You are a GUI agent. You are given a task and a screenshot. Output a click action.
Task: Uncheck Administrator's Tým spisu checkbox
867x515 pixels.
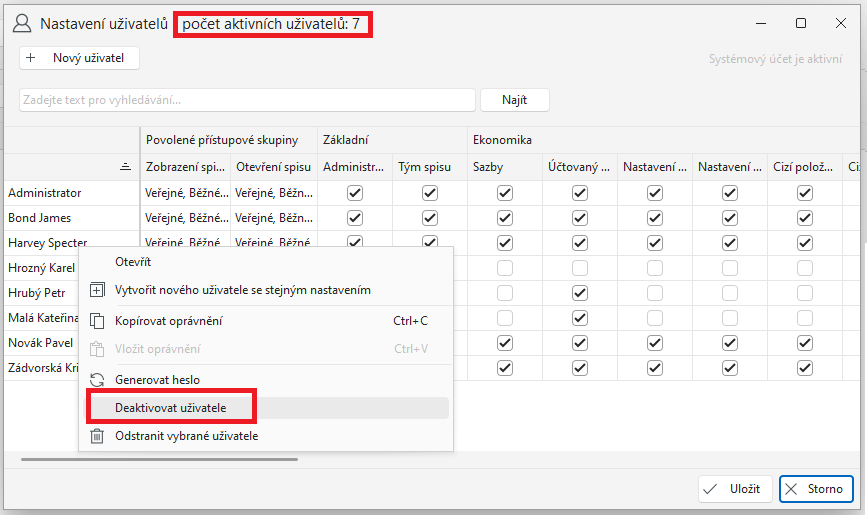coord(430,193)
